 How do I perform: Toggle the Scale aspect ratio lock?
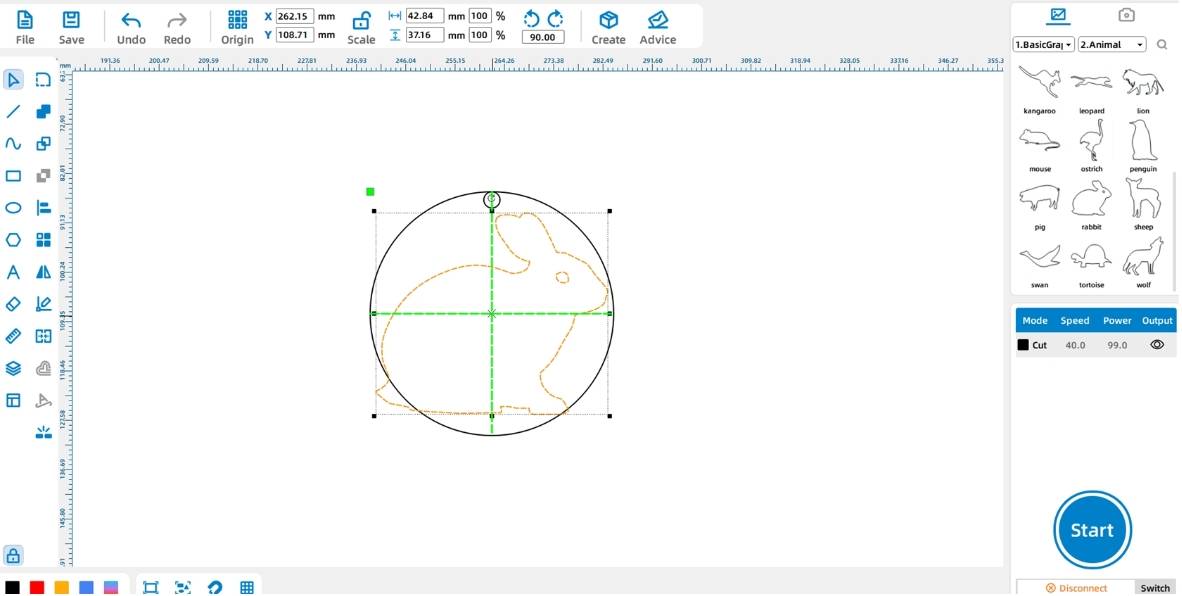tap(361, 28)
